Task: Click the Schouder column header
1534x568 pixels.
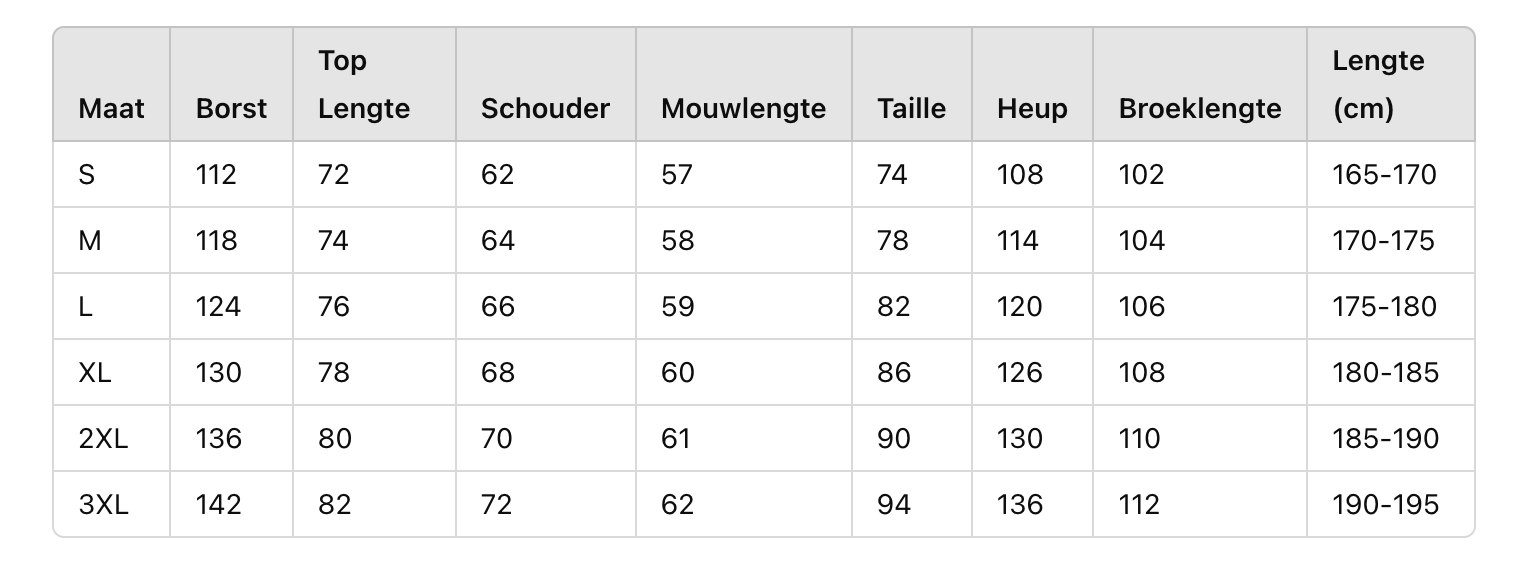Action: point(545,108)
